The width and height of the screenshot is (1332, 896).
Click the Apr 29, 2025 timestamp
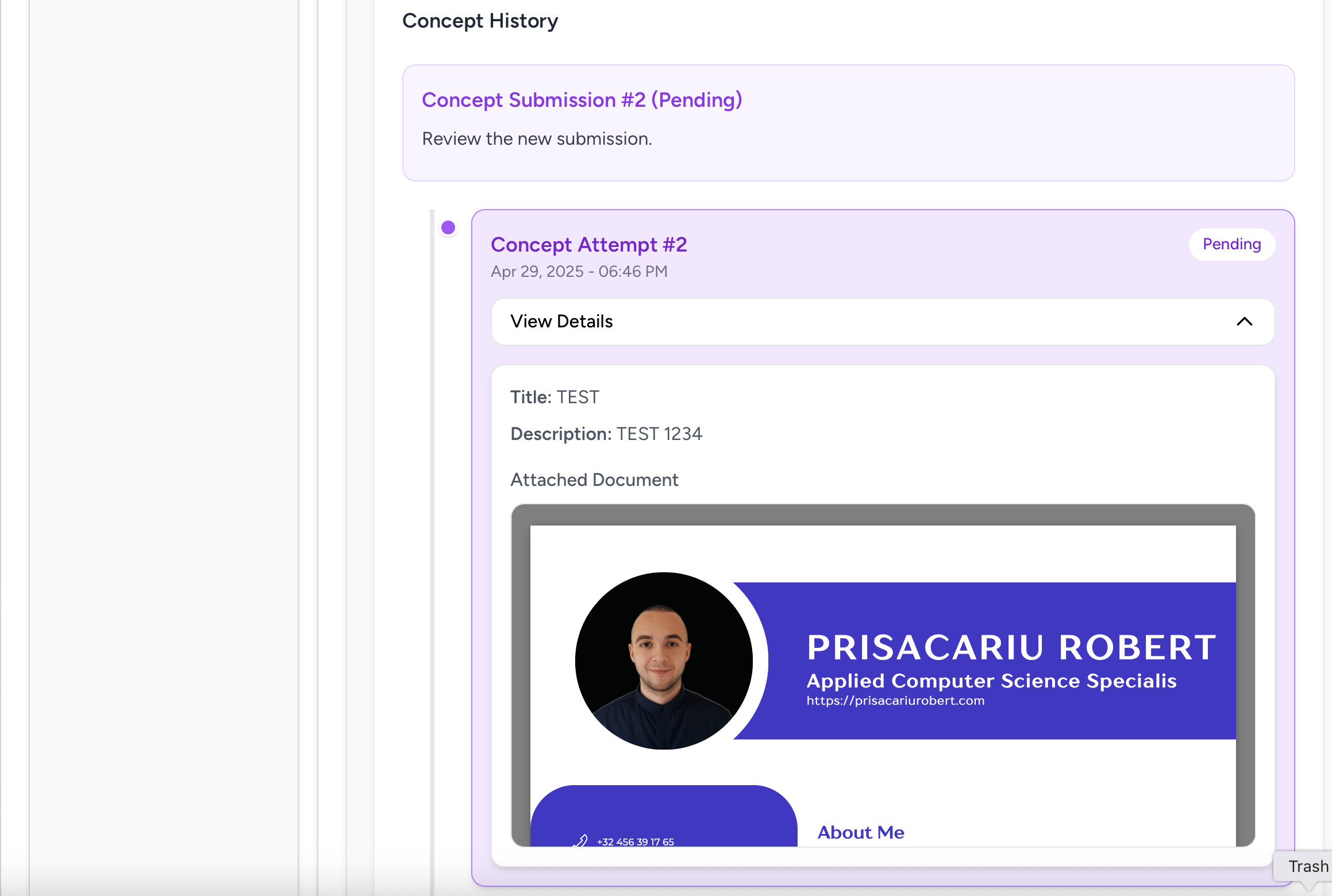[x=579, y=272]
